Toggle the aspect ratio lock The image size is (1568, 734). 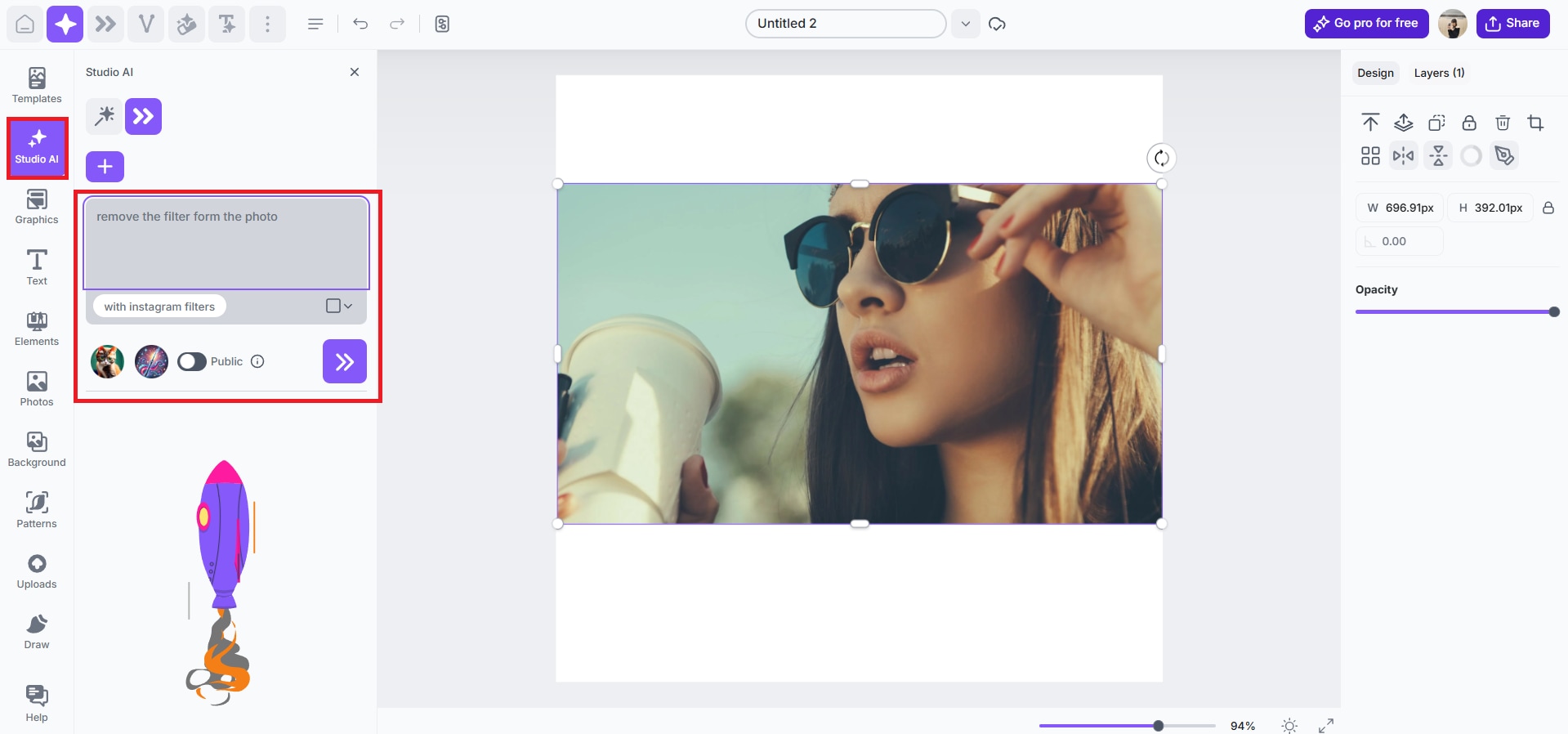(1548, 208)
